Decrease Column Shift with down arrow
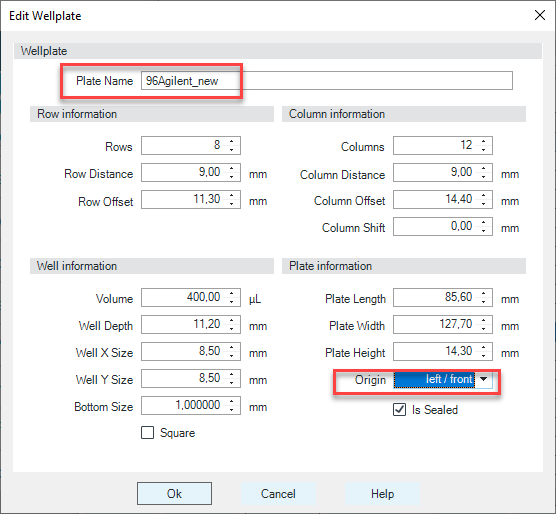 (x=484, y=230)
